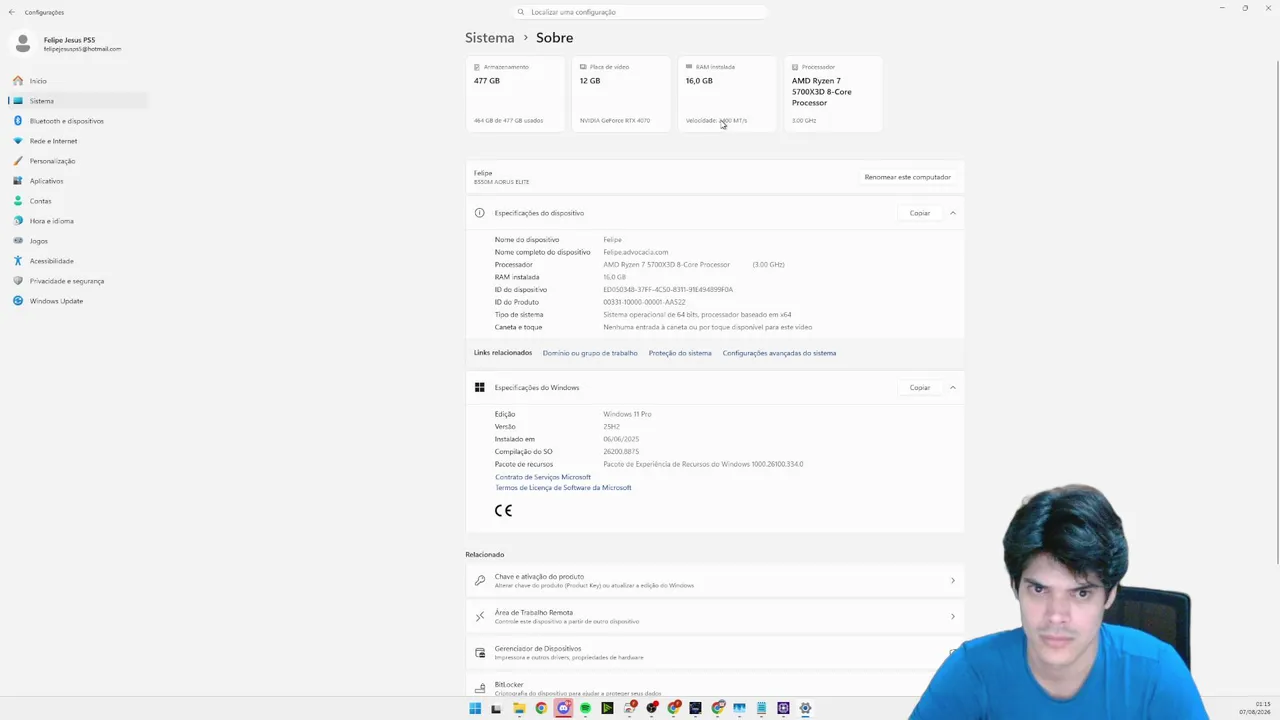Open the Bluetooth e dispositivos menu item
This screenshot has width=1280, height=720.
pos(67,121)
